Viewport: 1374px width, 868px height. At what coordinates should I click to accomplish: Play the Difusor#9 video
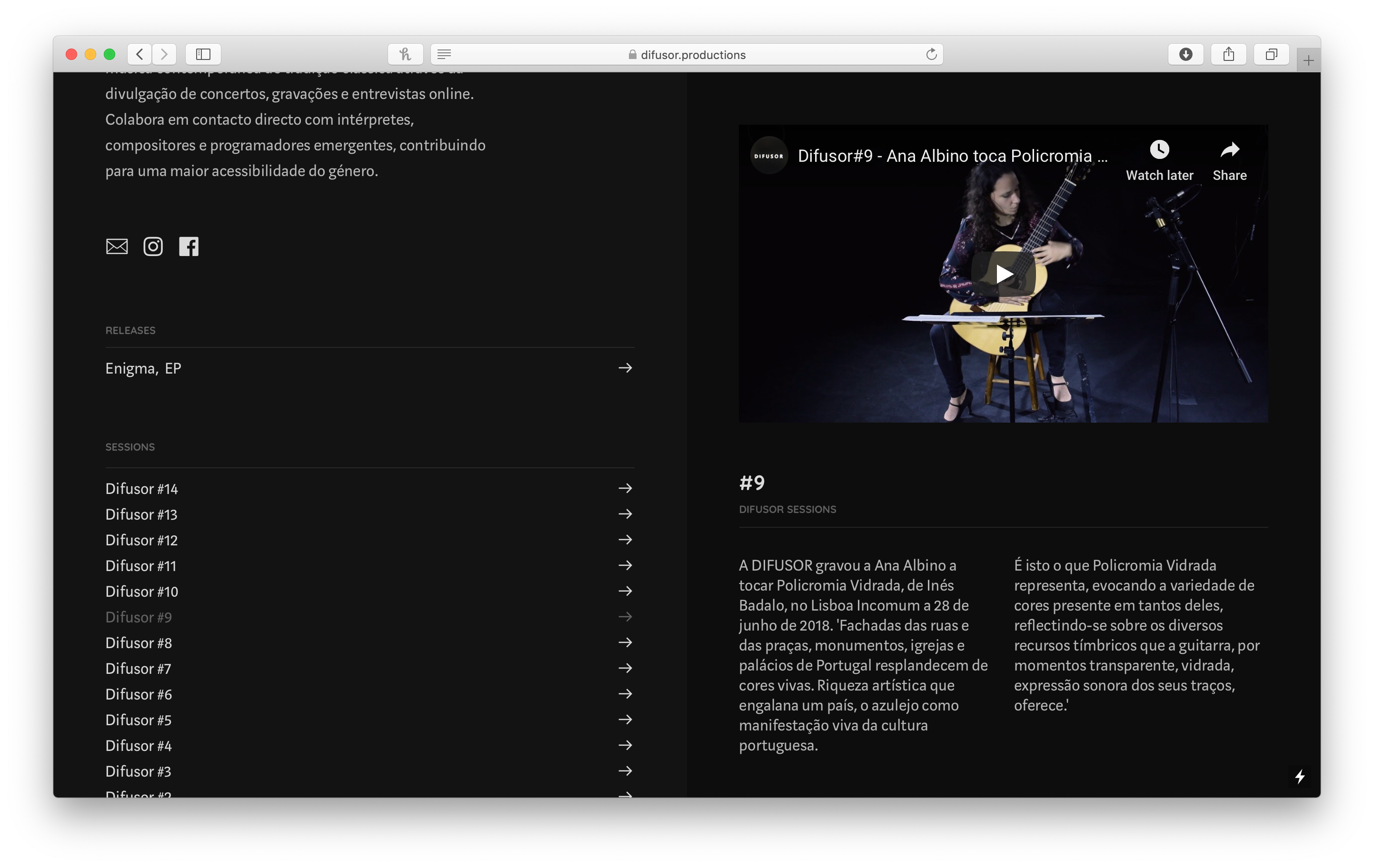1003,274
